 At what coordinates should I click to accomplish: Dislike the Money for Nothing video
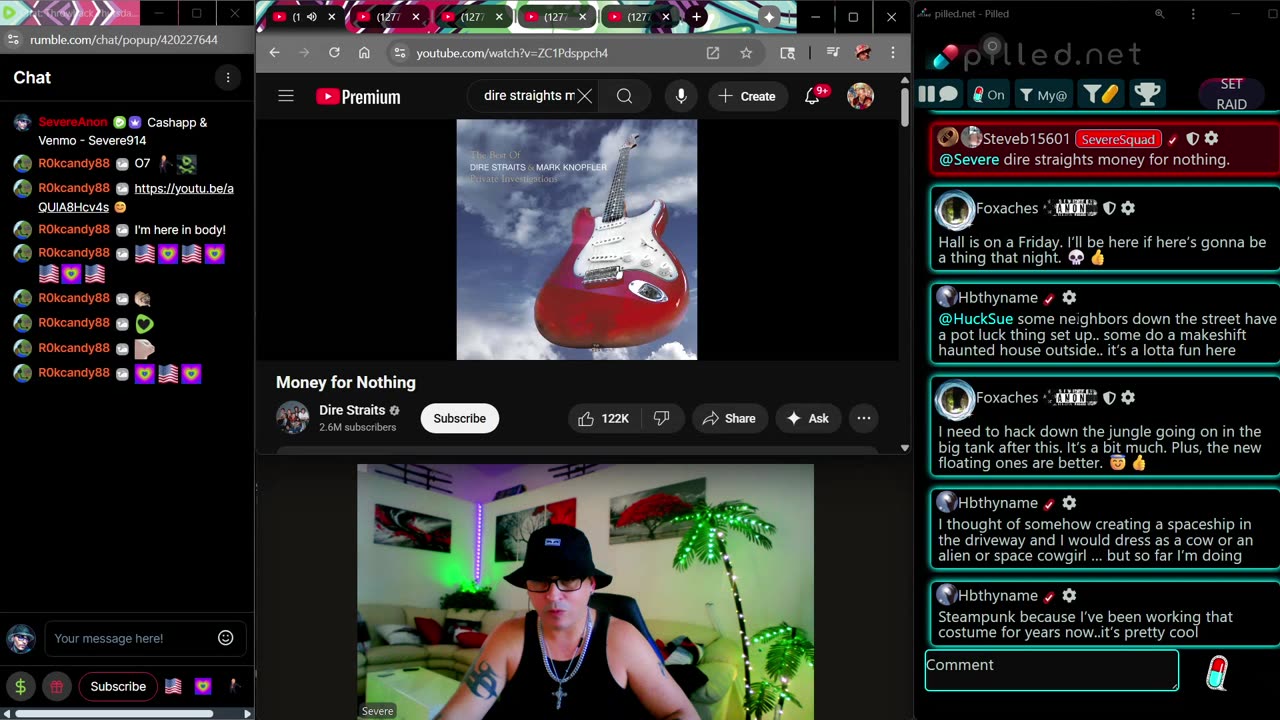click(x=662, y=418)
